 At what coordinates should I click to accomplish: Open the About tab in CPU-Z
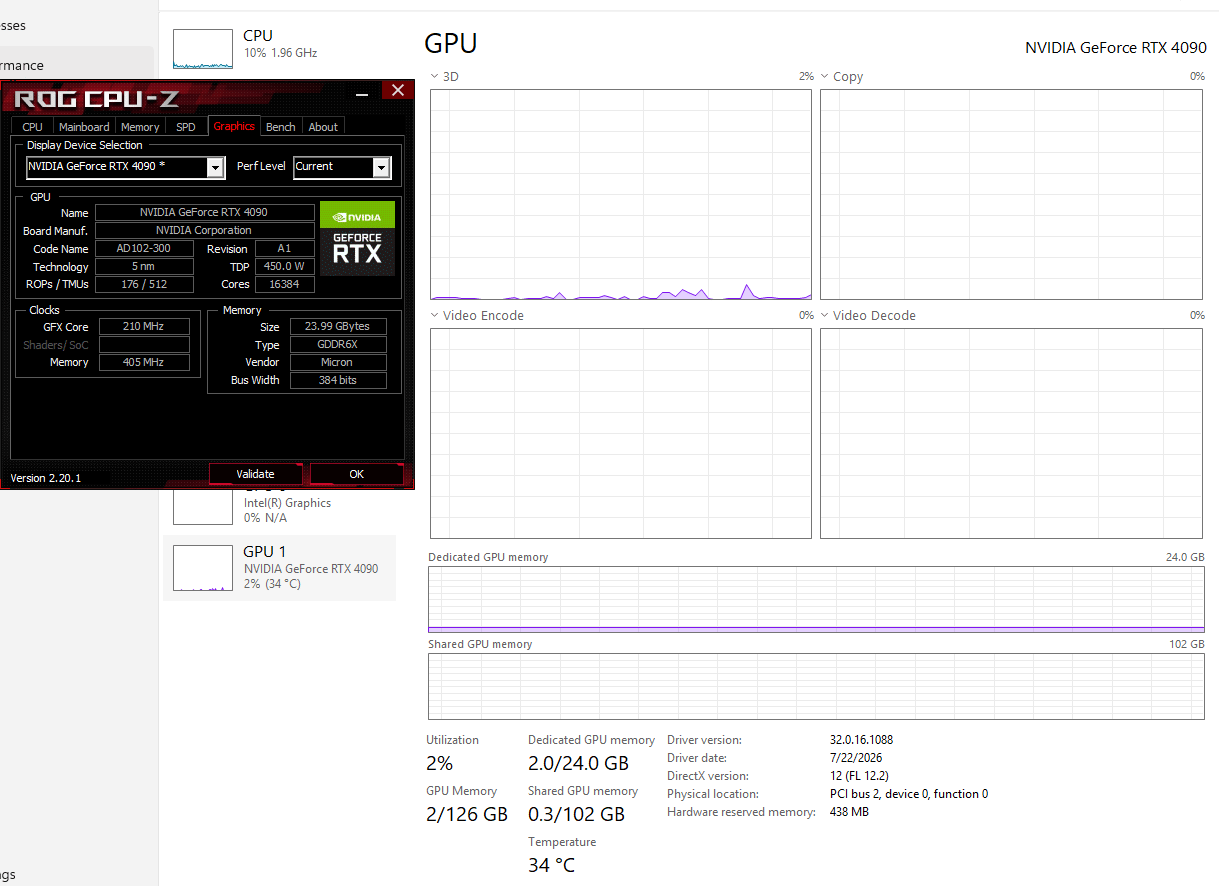pyautogui.click(x=323, y=127)
